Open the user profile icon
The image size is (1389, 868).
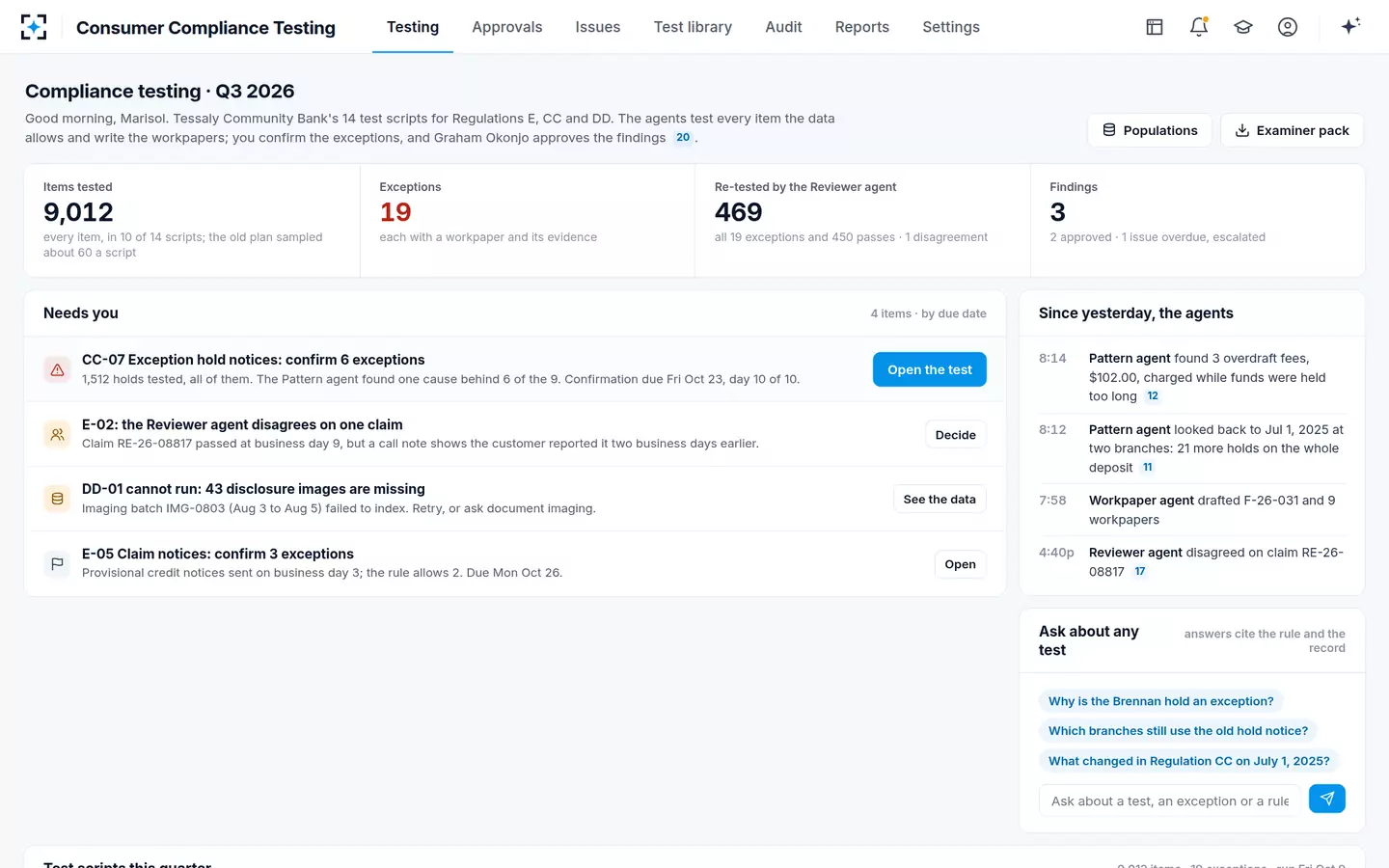click(x=1288, y=27)
